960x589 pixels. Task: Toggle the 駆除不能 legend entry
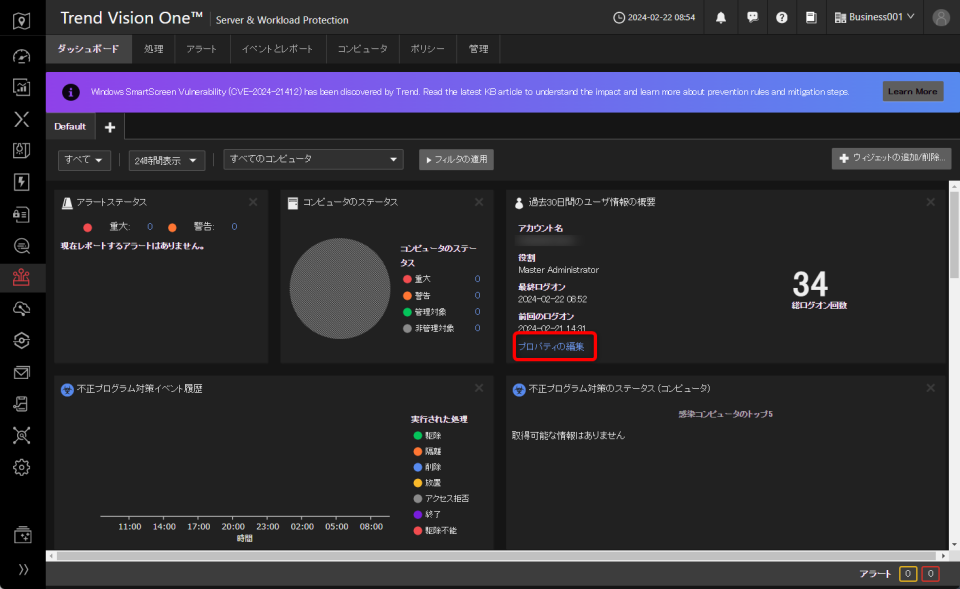[435, 530]
